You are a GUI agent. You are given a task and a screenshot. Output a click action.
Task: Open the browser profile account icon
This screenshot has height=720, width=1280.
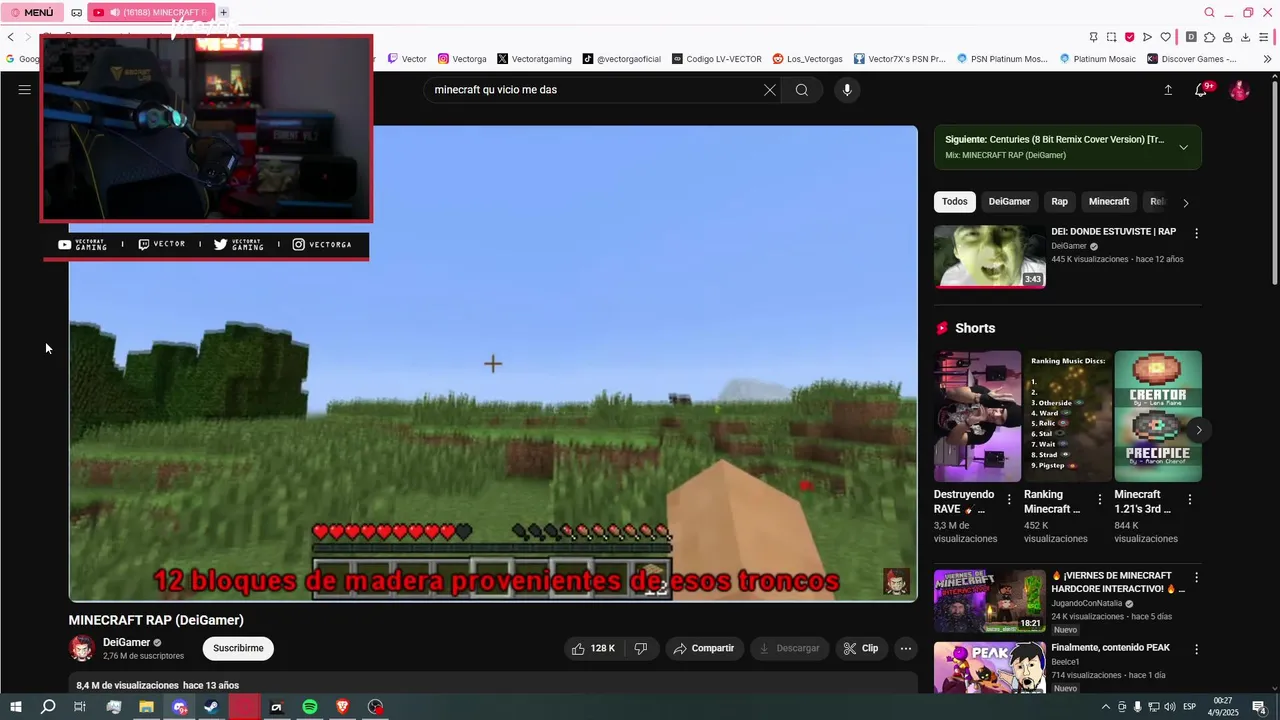(1227, 37)
